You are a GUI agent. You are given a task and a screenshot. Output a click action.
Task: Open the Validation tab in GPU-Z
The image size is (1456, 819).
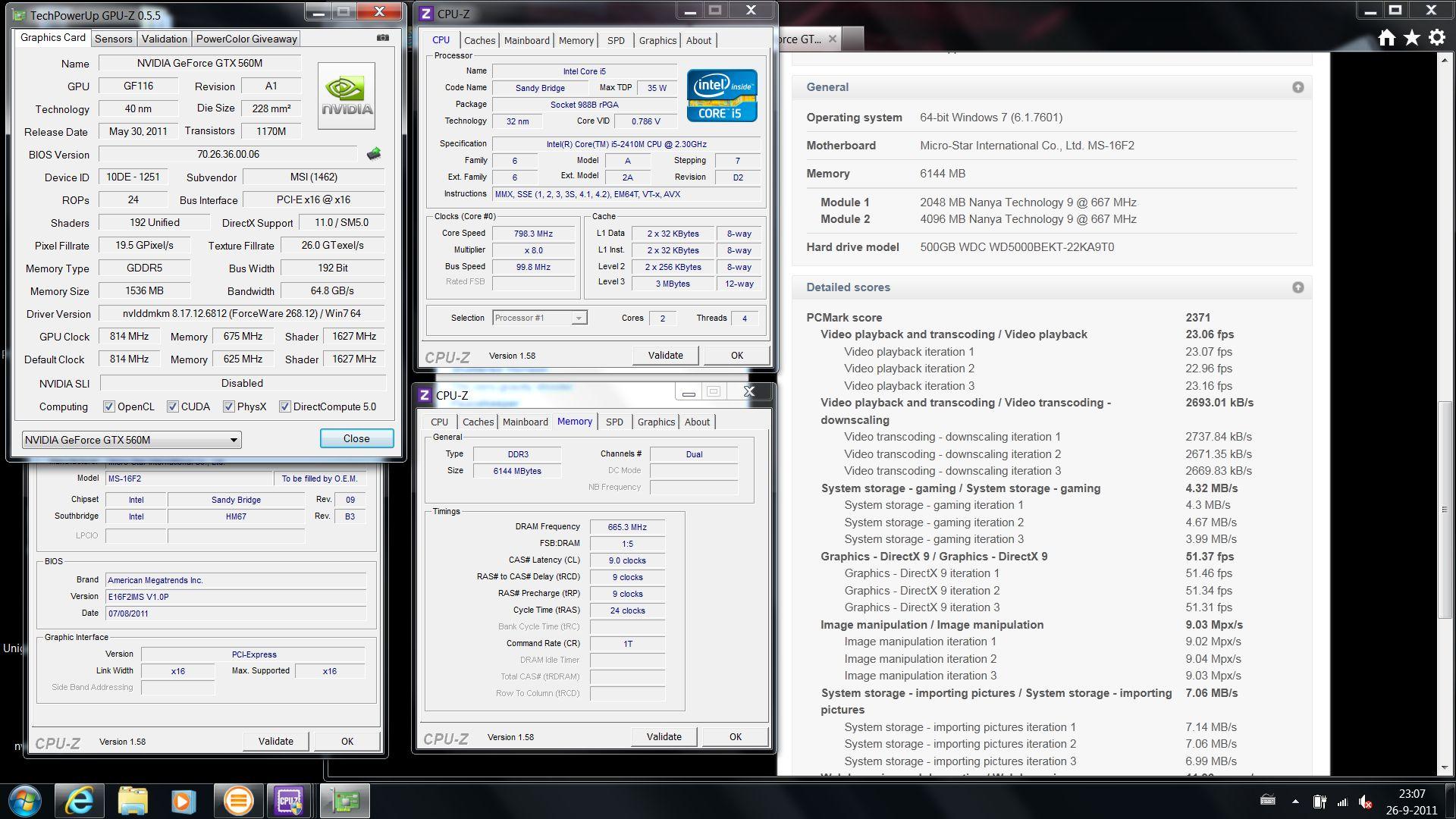pyautogui.click(x=164, y=39)
